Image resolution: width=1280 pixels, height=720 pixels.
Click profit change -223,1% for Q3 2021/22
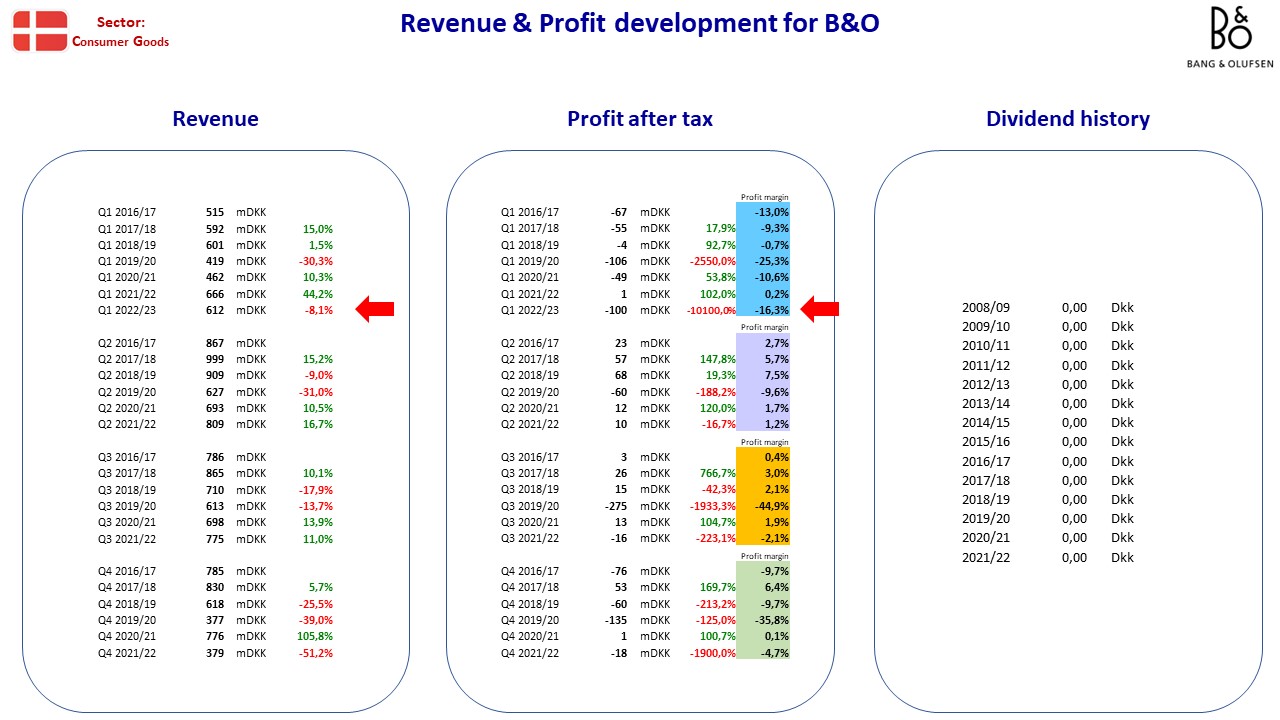point(717,538)
